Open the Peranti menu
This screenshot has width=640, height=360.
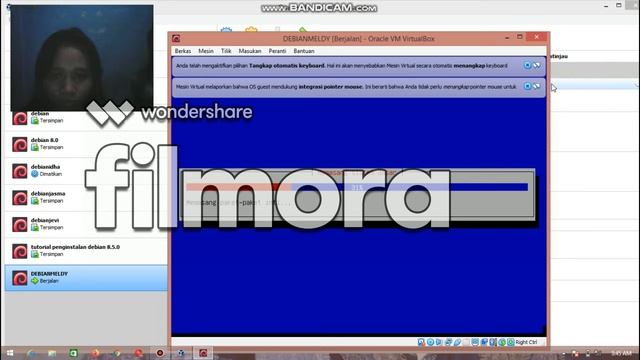(x=277, y=51)
